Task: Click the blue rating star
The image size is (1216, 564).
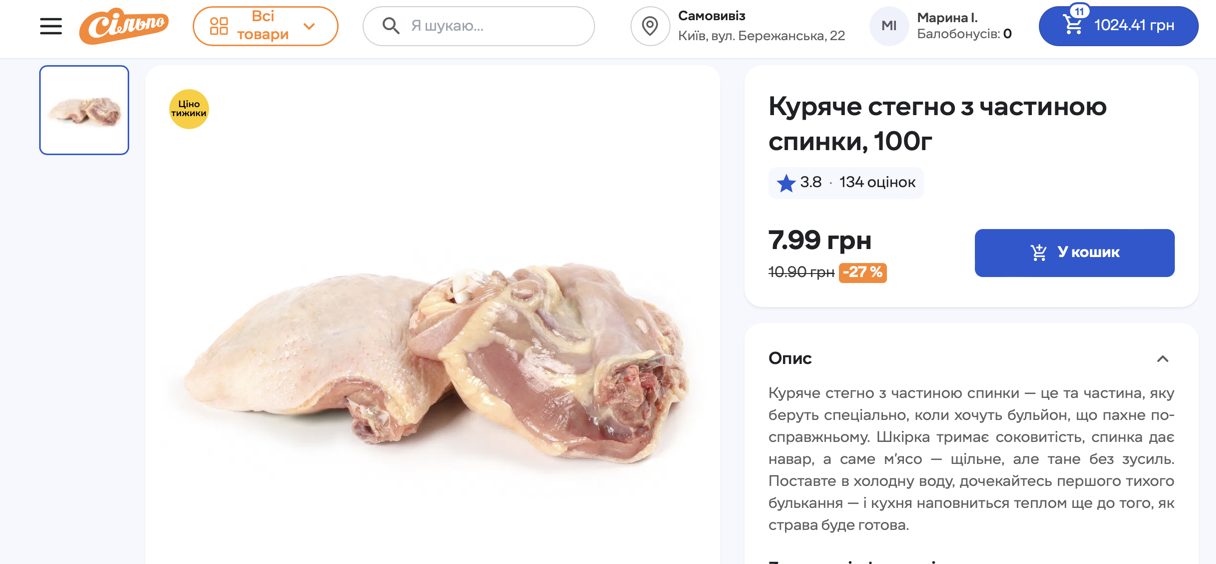Action: [786, 183]
